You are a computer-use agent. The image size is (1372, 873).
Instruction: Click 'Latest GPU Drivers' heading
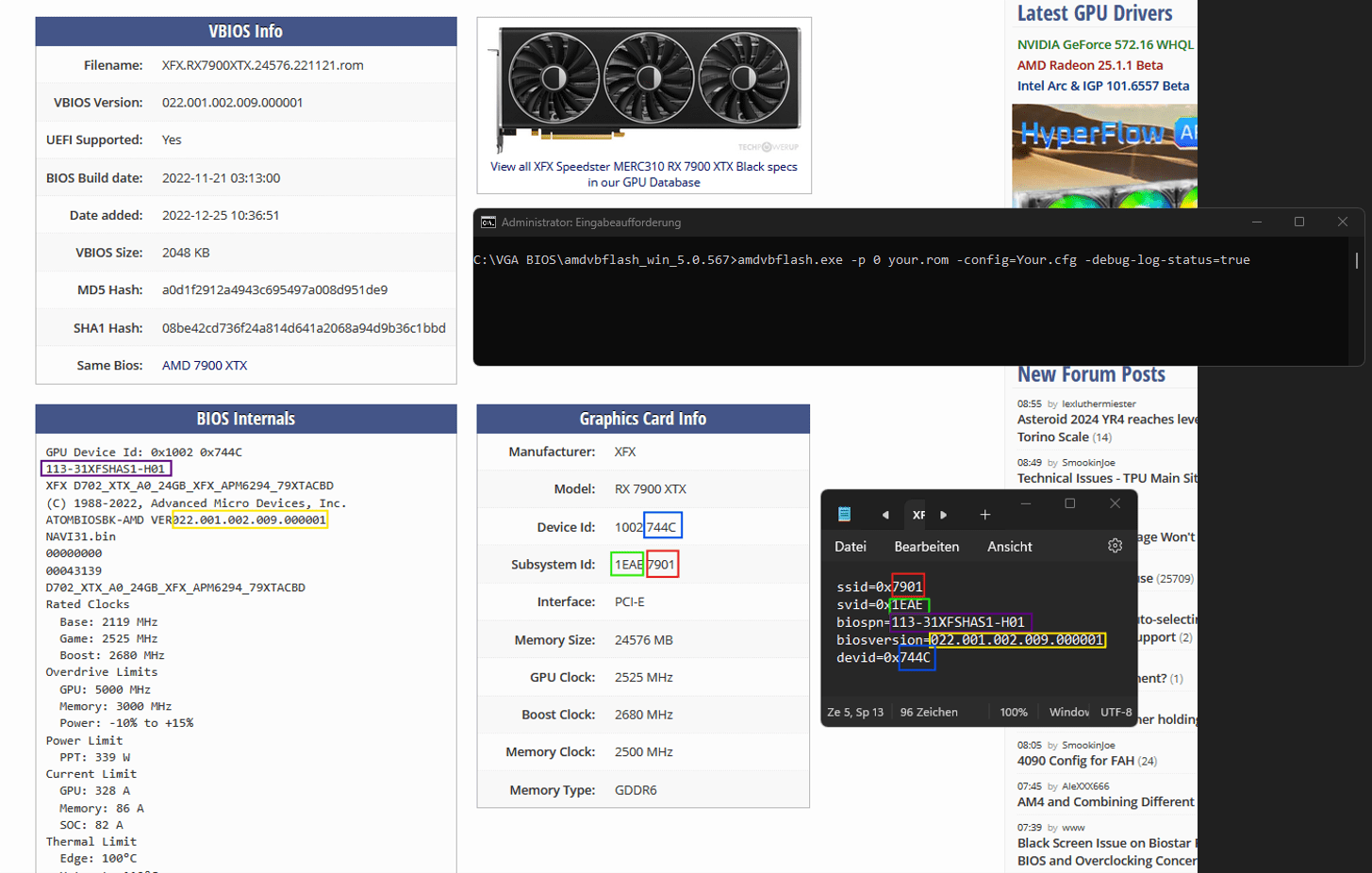[x=1095, y=13]
